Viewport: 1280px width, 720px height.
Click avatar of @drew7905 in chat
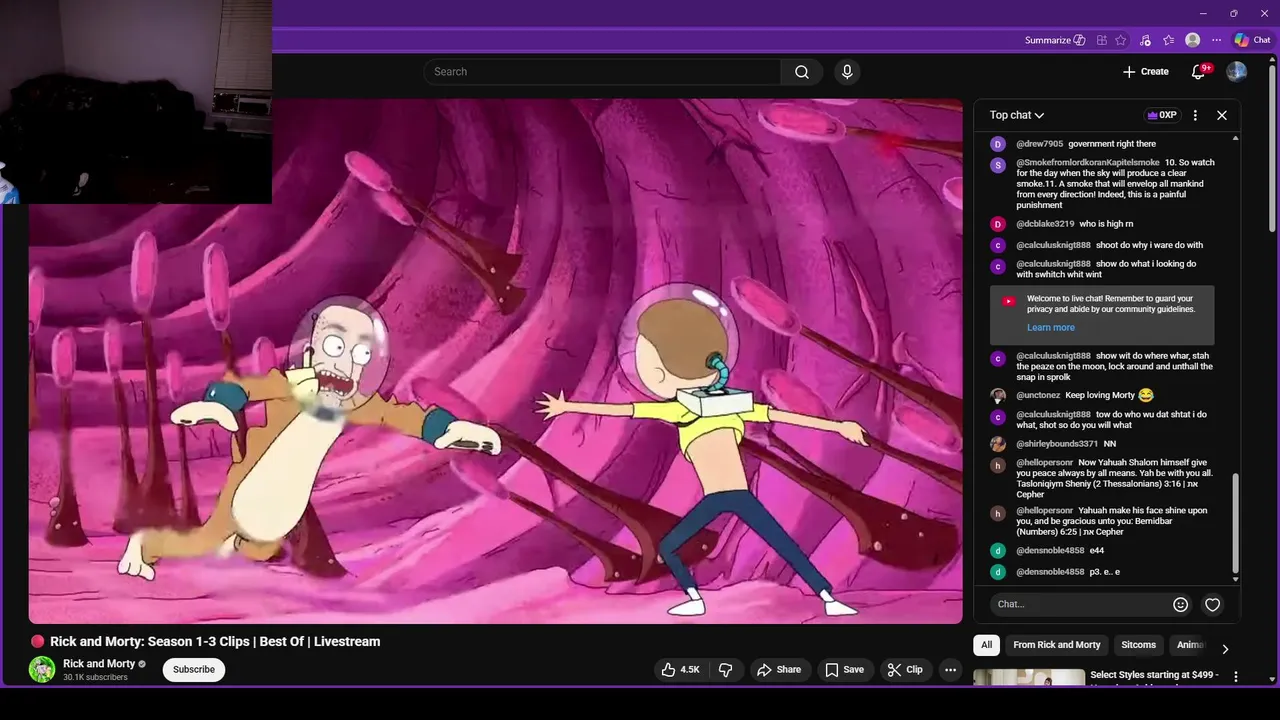[997, 144]
